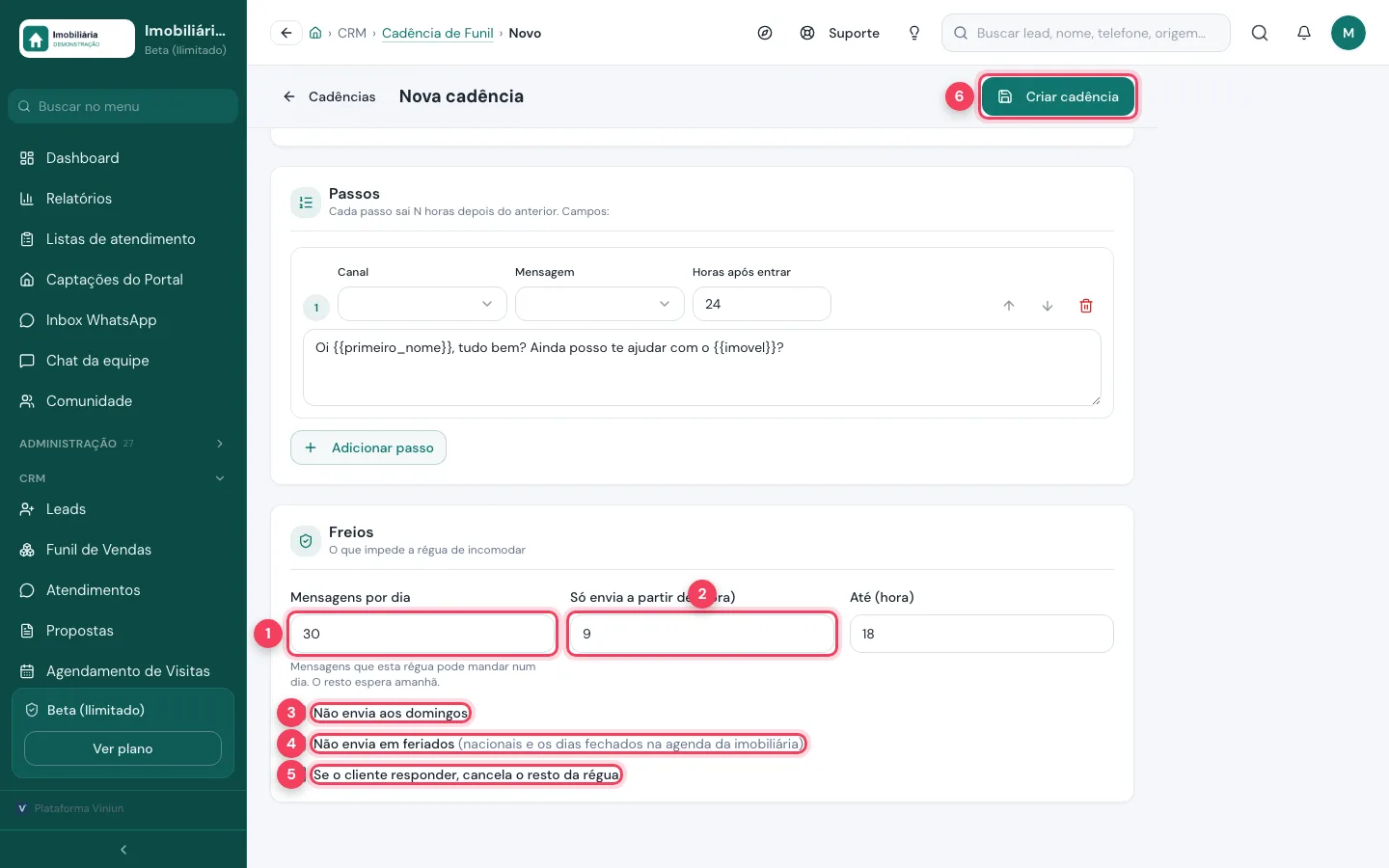
Task: Click the magnifier icon beside the notifications bell
Action: tap(1260, 33)
